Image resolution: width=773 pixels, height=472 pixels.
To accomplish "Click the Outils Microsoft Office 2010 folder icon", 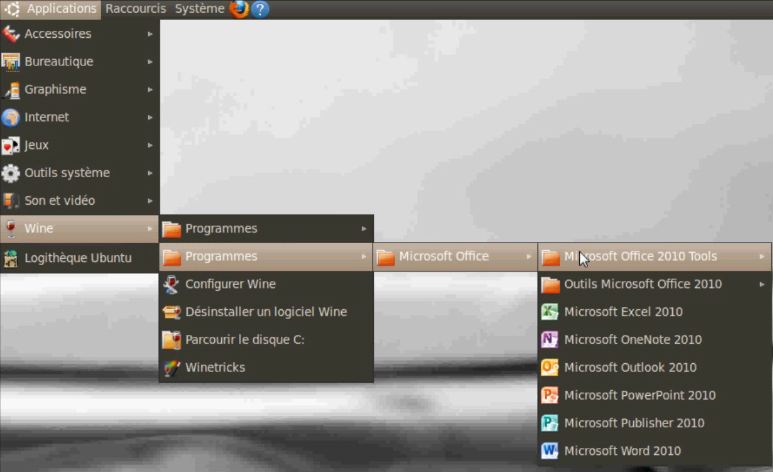I will point(550,285).
